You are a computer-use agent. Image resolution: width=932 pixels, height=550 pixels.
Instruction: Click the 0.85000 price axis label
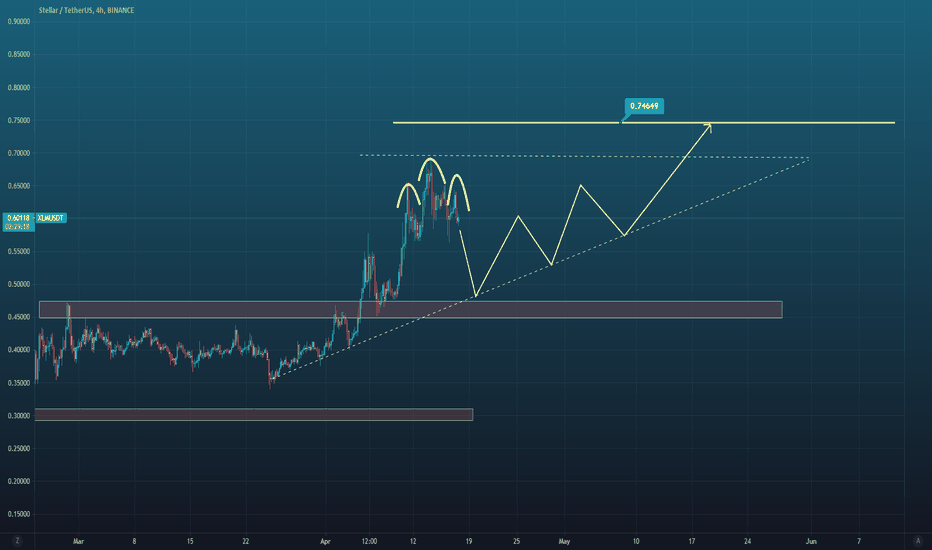(18, 54)
